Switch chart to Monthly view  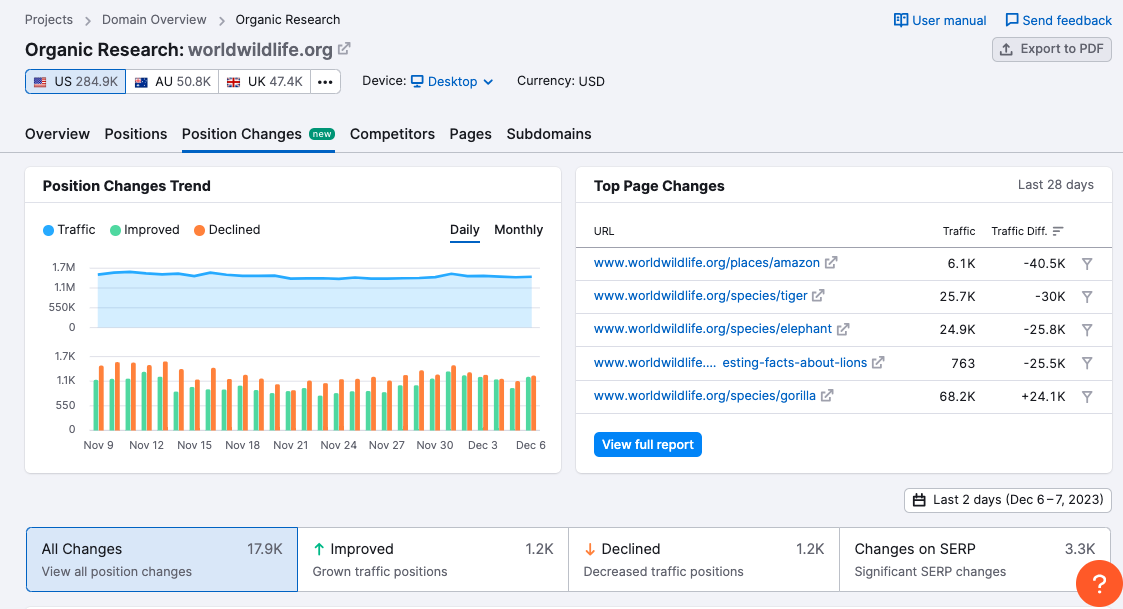[519, 230]
